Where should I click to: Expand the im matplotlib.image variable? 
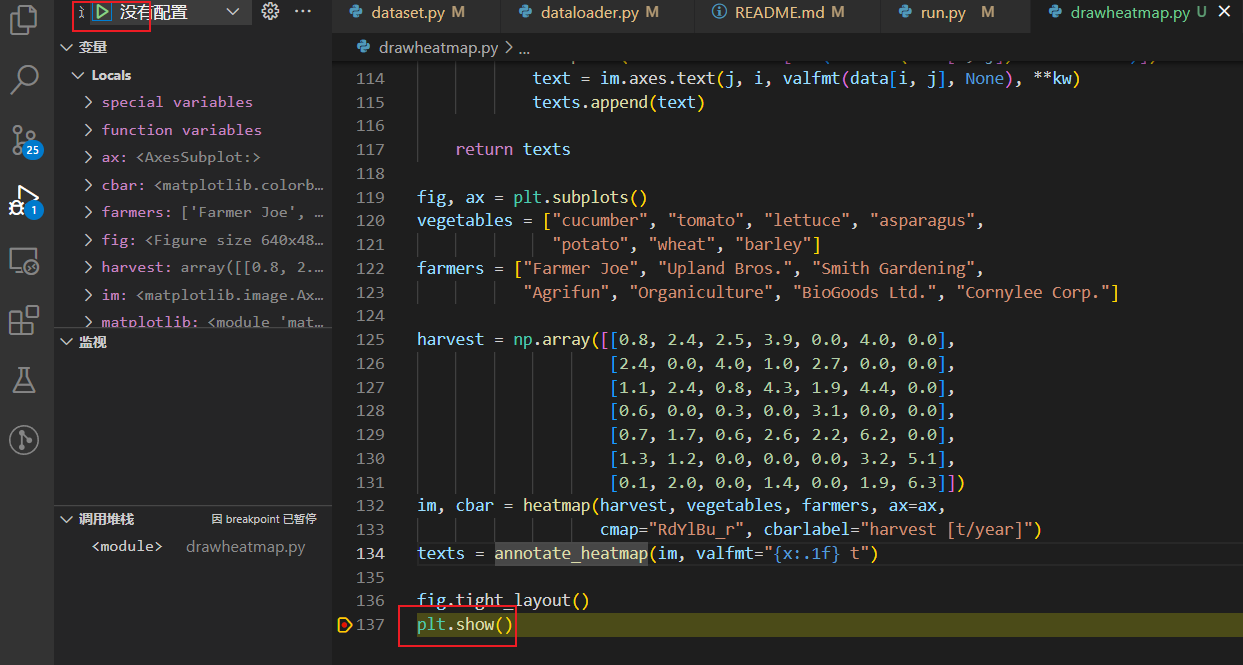click(89, 295)
